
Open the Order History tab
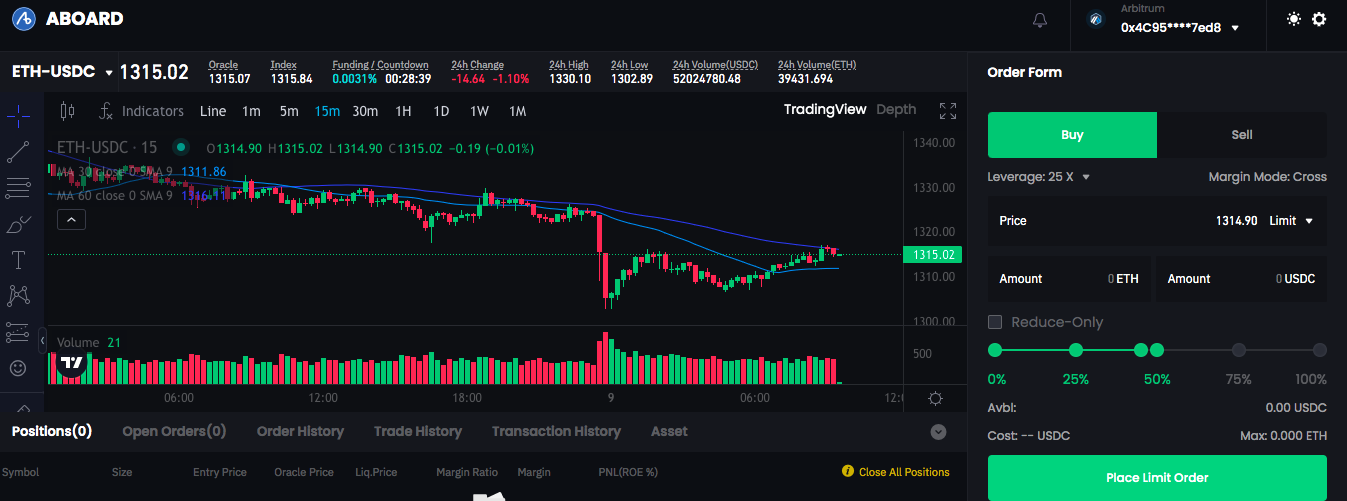pos(300,432)
